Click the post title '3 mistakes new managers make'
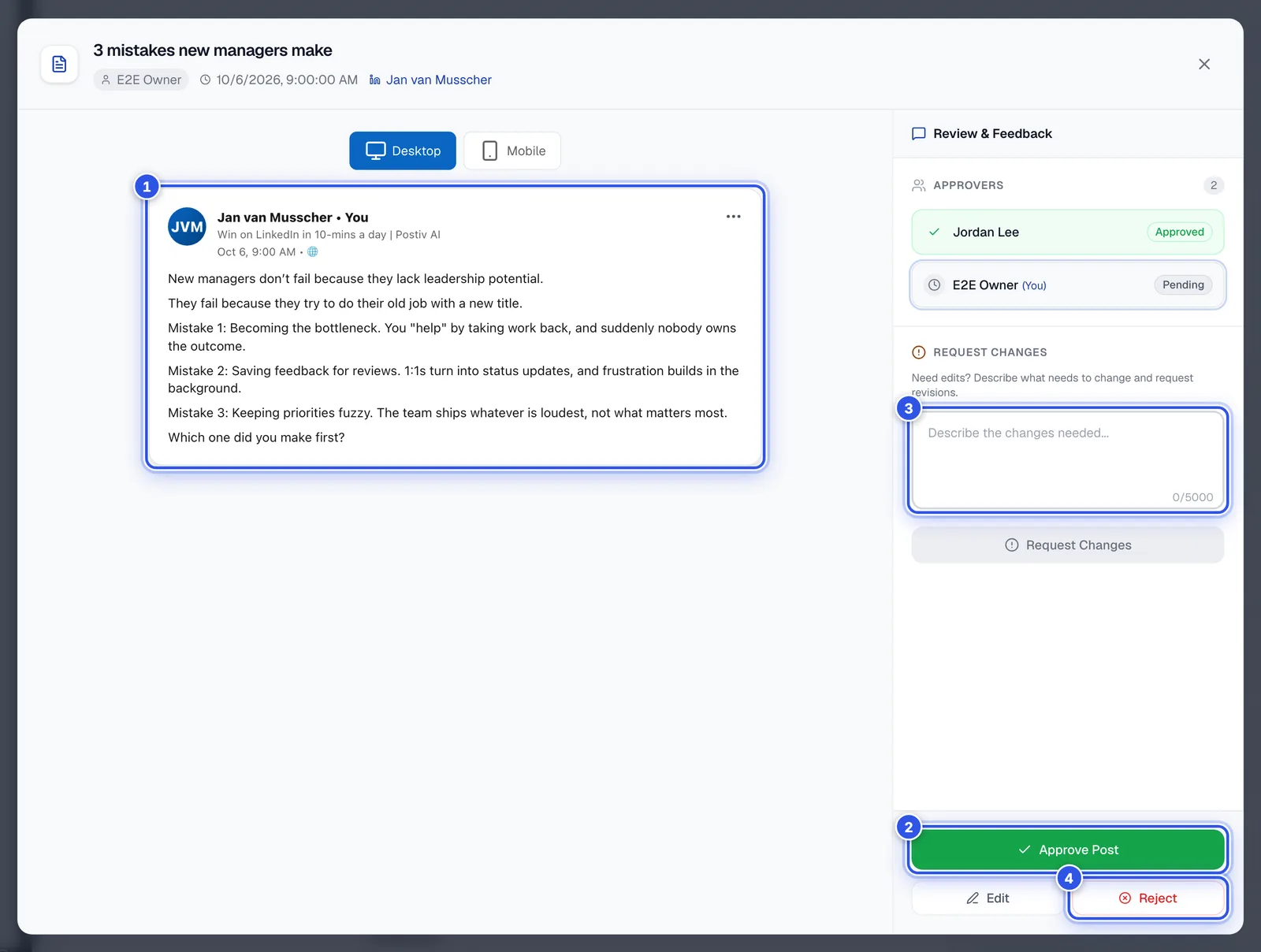 point(213,50)
